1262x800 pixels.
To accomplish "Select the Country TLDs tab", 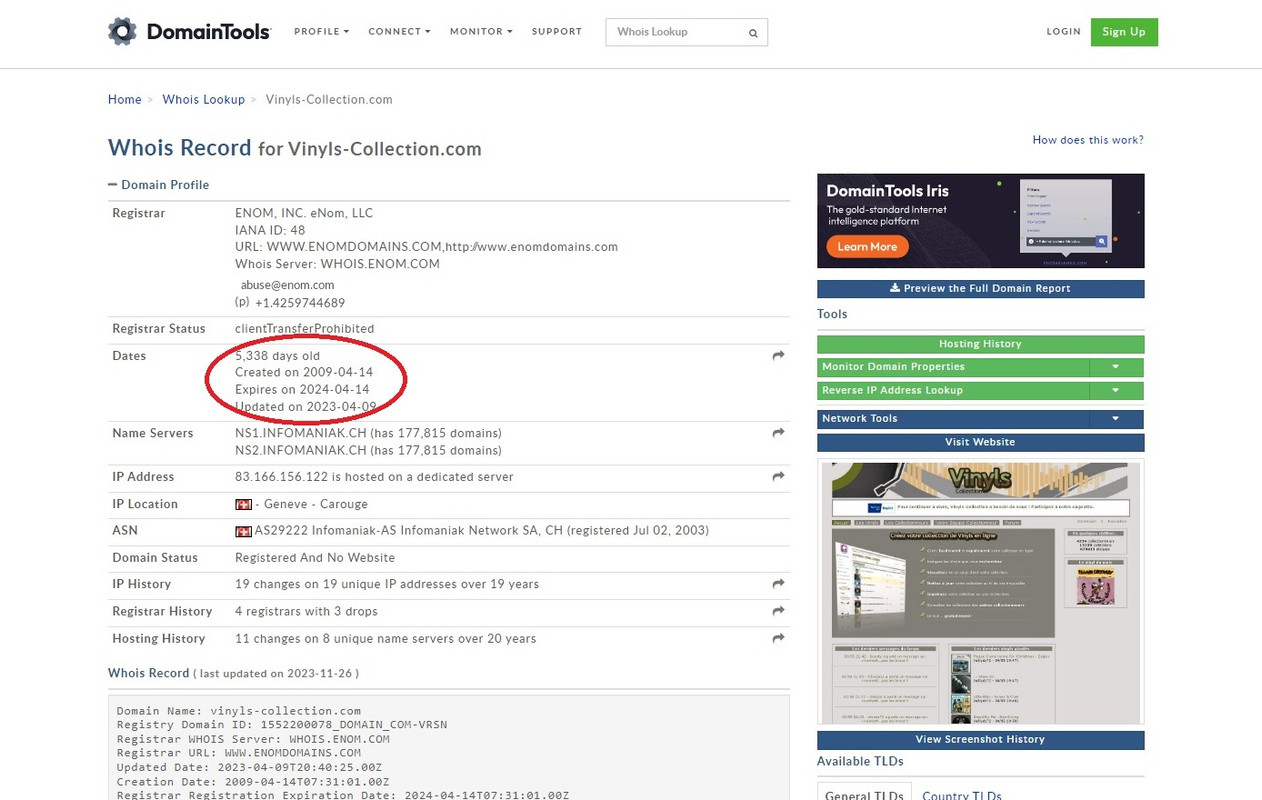I will 962,795.
